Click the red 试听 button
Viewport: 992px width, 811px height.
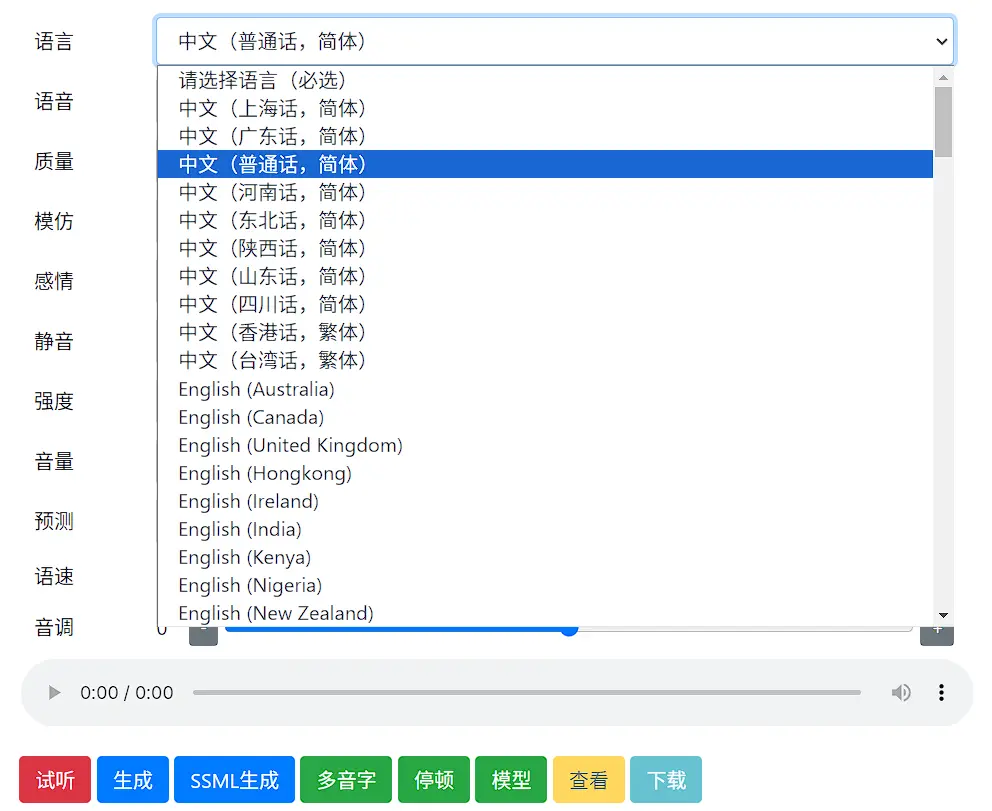(55, 780)
